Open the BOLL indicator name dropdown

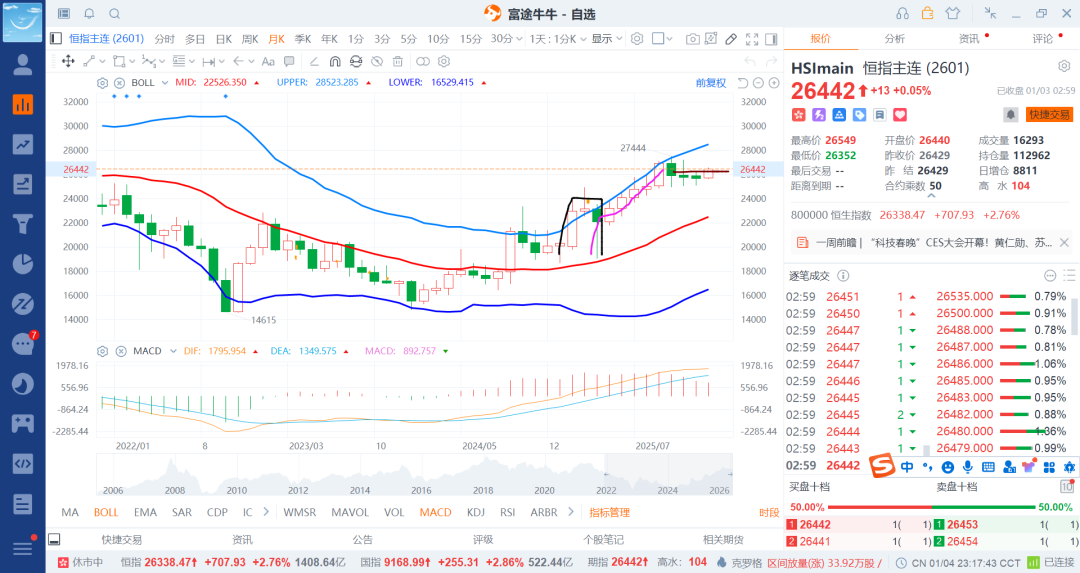click(x=165, y=83)
